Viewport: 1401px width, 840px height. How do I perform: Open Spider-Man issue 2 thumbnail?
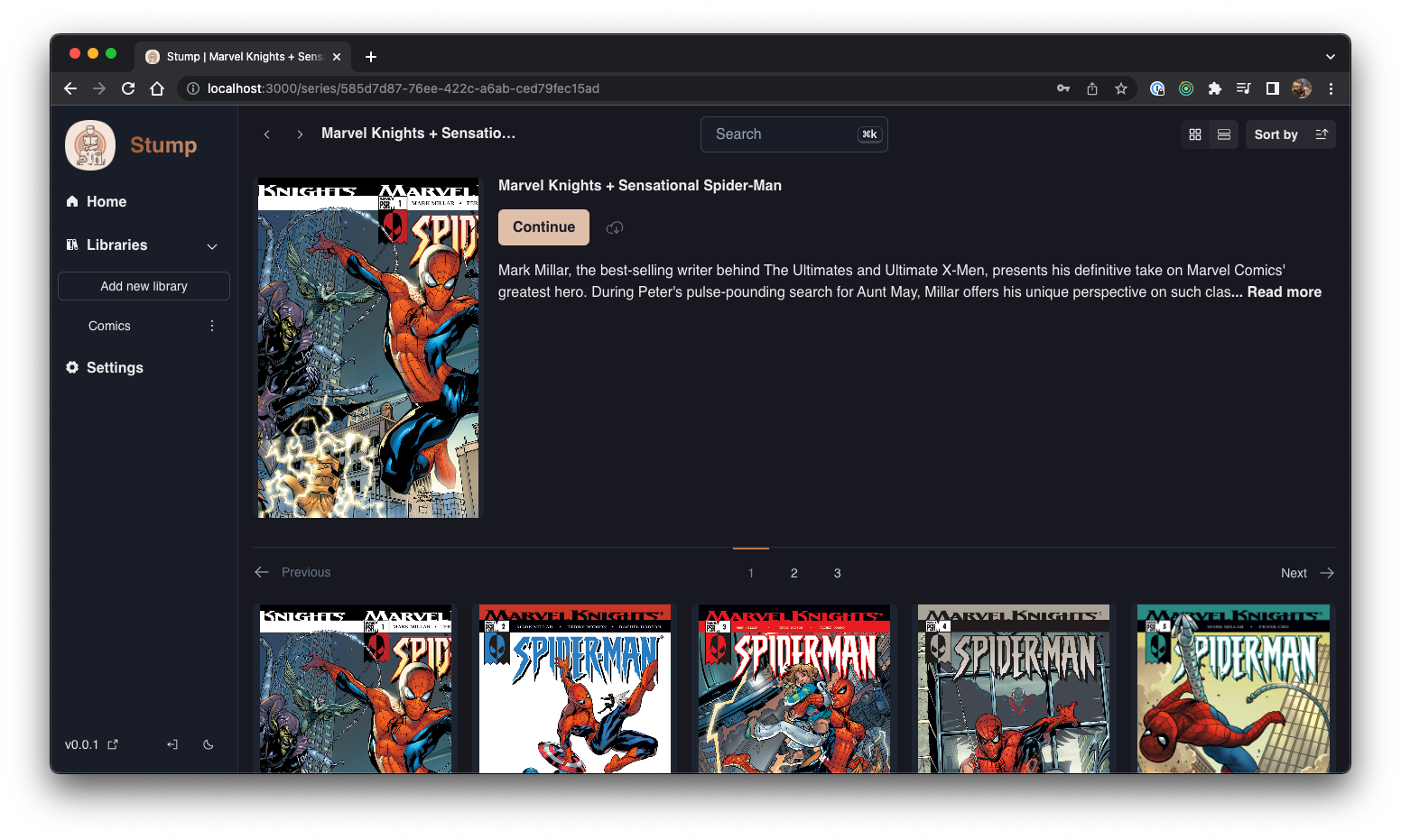575,688
